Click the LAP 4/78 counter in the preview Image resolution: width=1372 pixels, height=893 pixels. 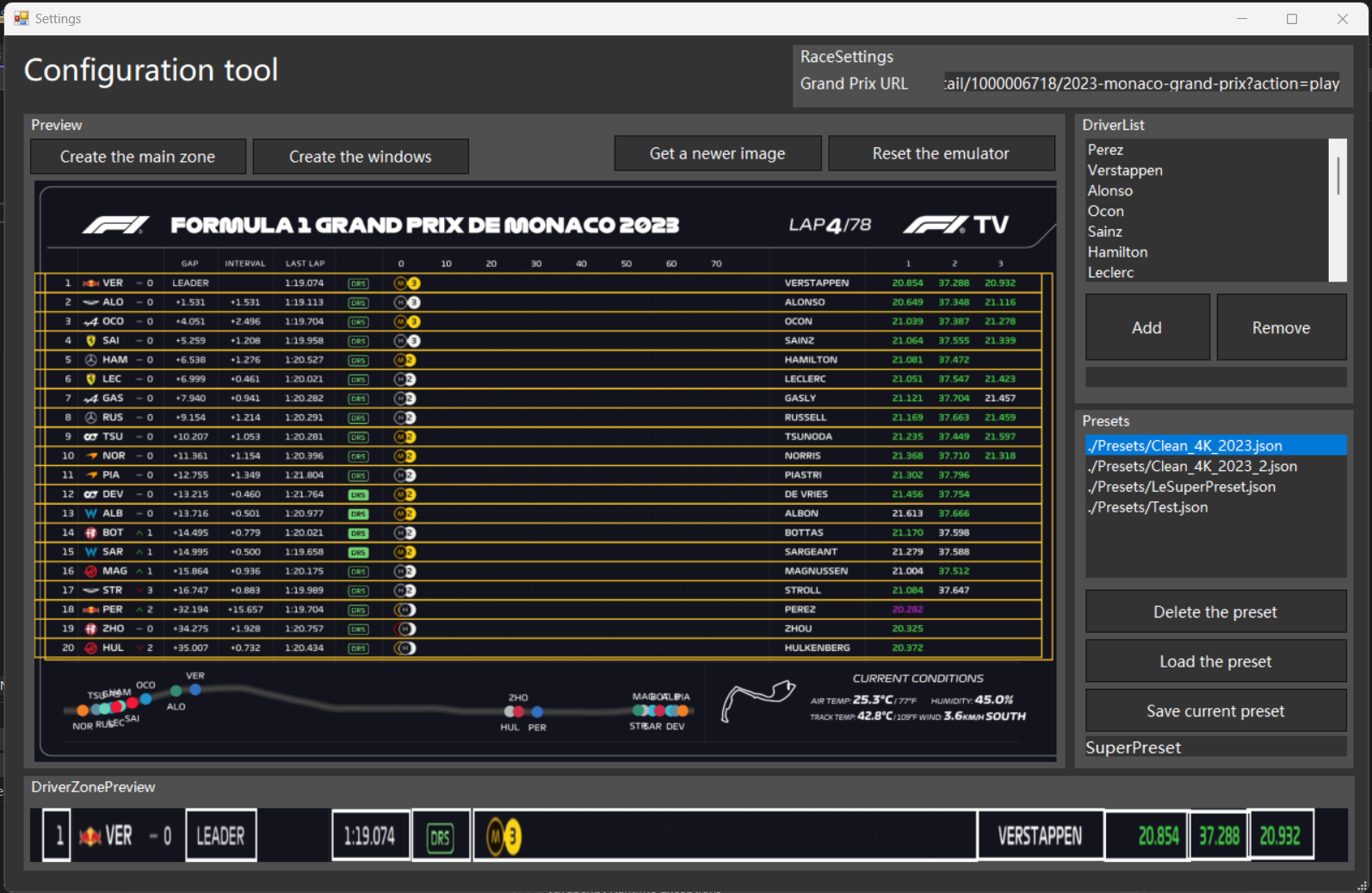point(830,225)
